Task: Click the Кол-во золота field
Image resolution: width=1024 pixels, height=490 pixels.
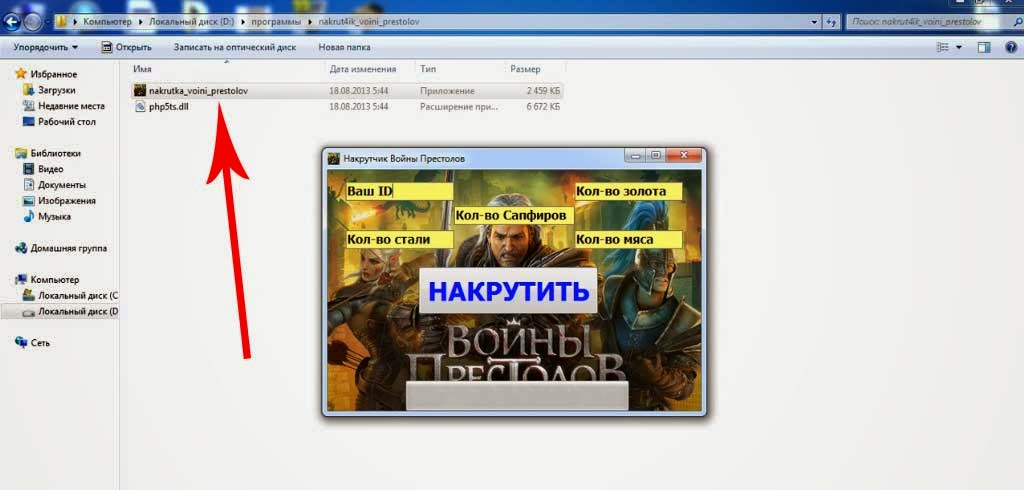Action: (628, 191)
